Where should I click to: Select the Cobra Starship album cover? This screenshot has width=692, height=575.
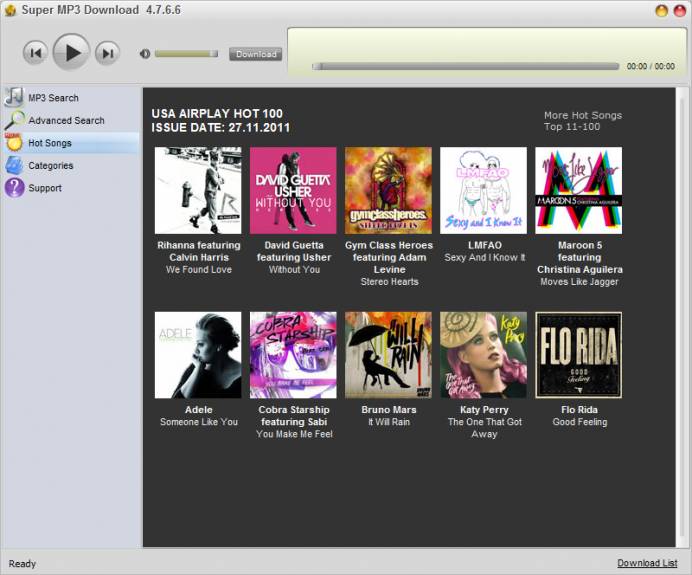293,355
